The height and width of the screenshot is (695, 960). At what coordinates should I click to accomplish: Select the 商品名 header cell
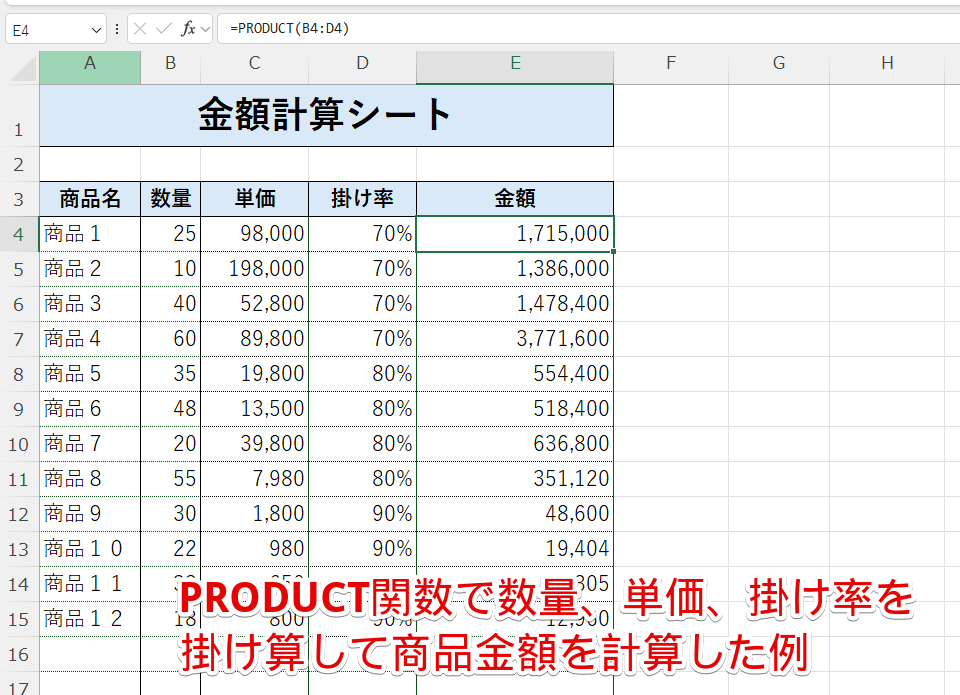coord(89,198)
